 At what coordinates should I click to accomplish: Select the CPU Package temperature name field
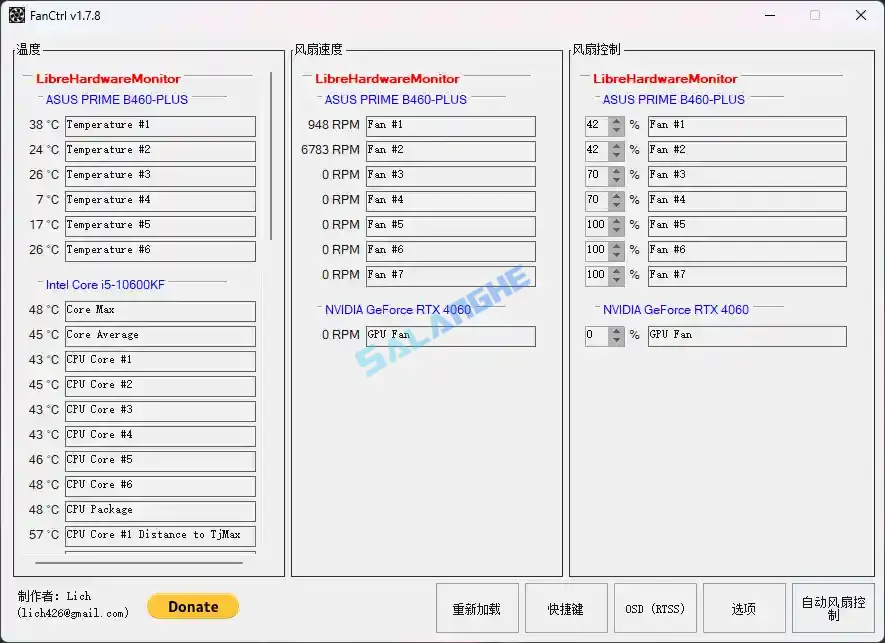click(160, 510)
